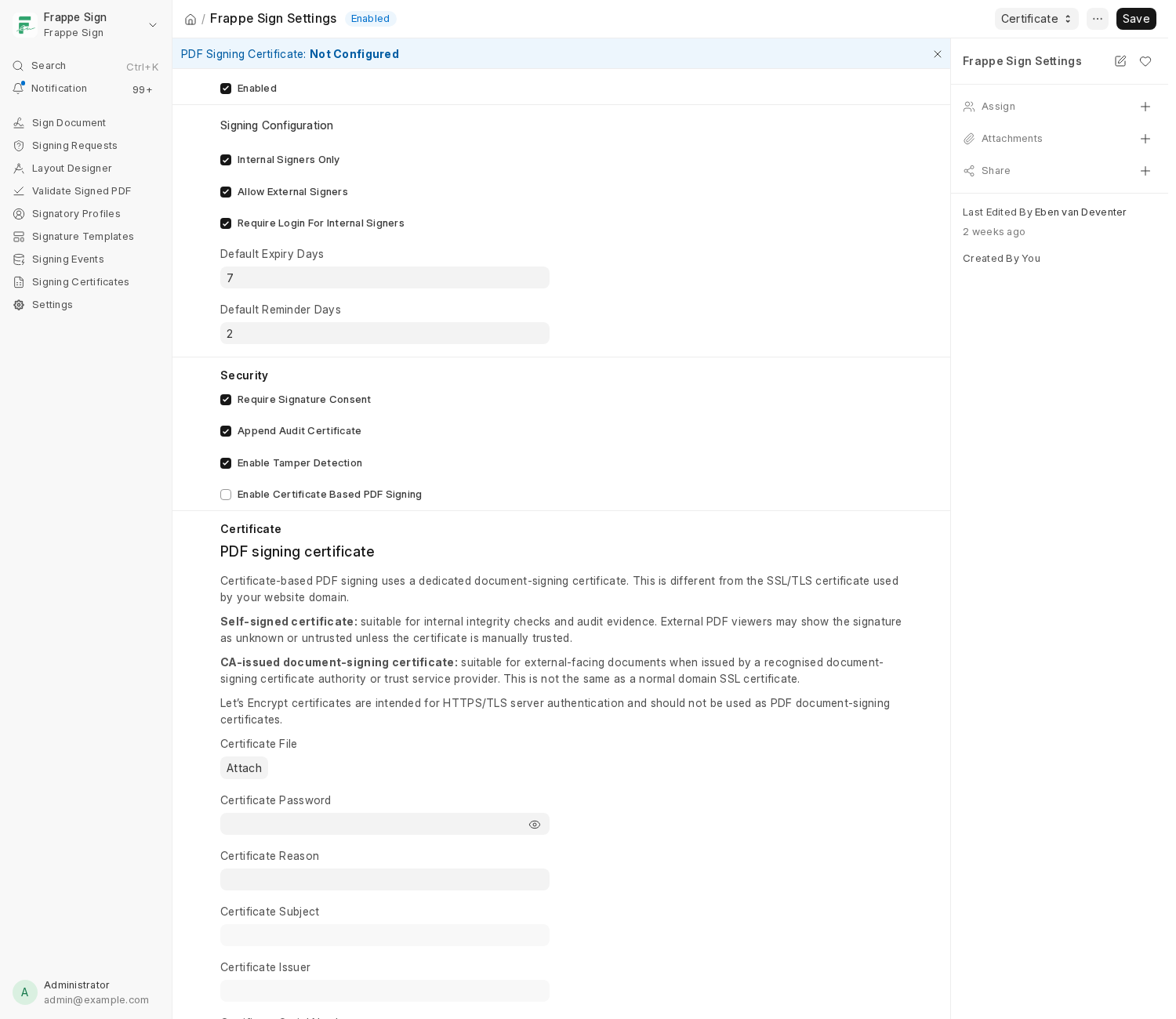
Task: Click the Signing Certificates sidebar icon
Action: (19, 282)
